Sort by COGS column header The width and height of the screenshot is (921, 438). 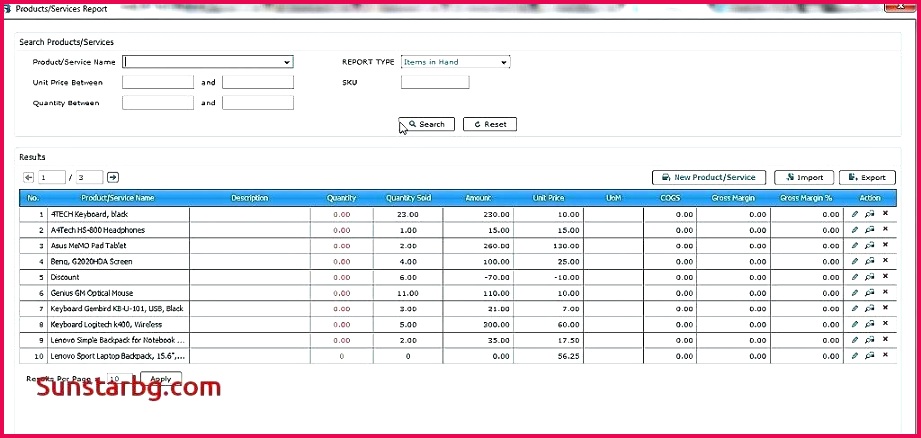[670, 198]
